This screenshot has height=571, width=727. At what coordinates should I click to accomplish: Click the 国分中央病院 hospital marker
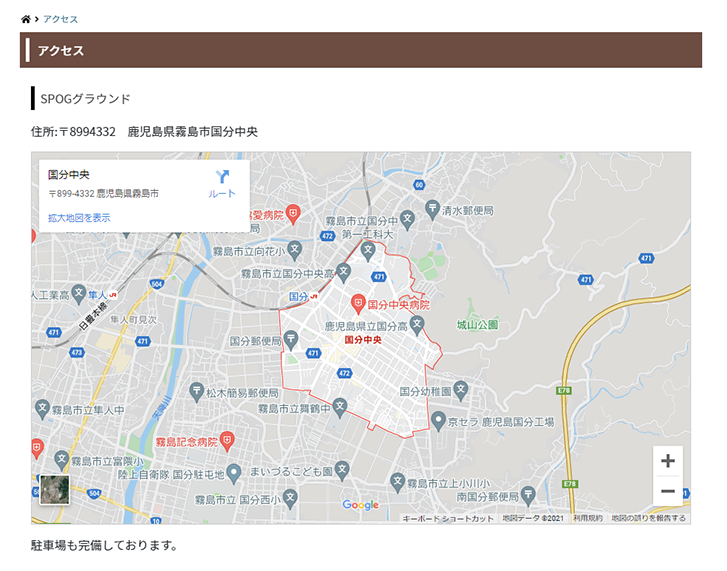pyautogui.click(x=357, y=304)
